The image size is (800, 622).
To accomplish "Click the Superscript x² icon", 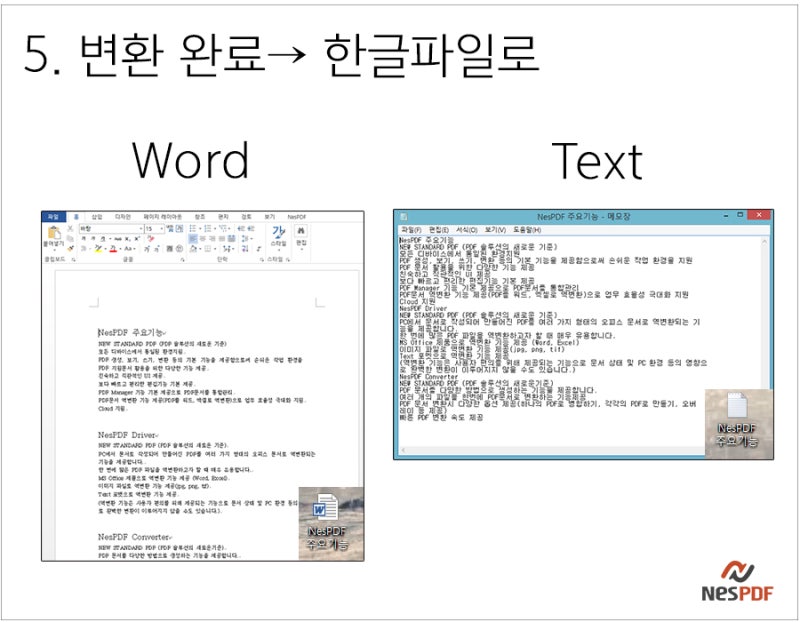I will (x=137, y=239).
